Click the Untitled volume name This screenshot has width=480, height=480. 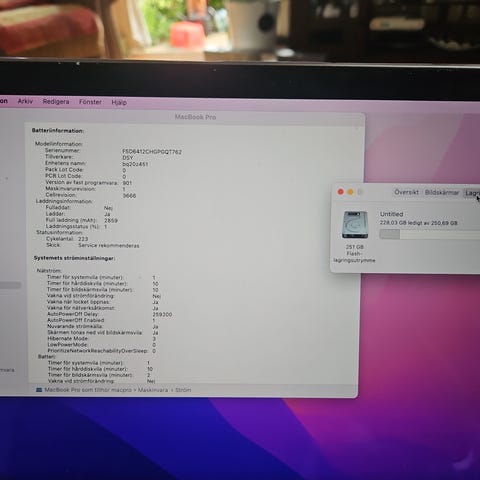tap(391, 214)
